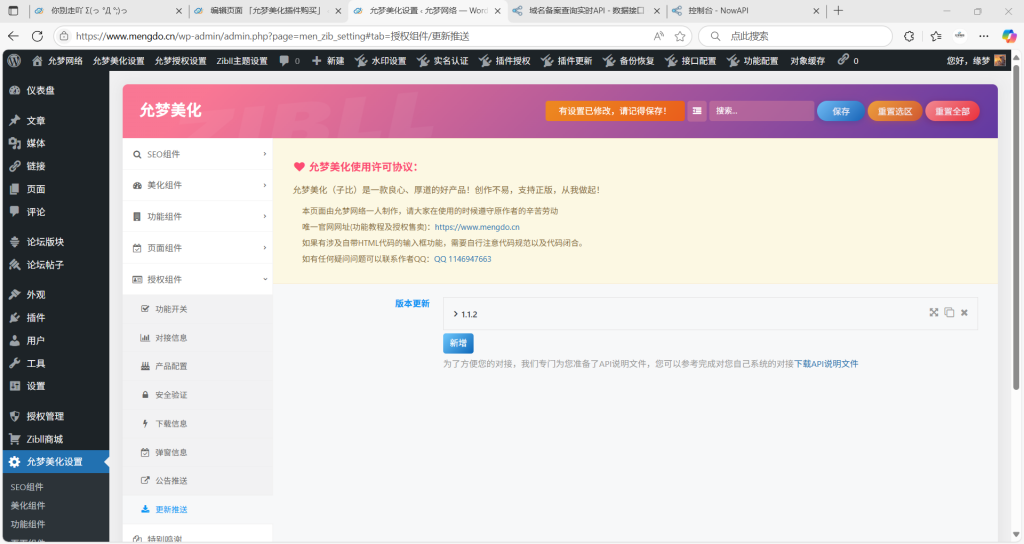Click the 重置全部 button
Screen dimensions: 1024x544
point(952,111)
